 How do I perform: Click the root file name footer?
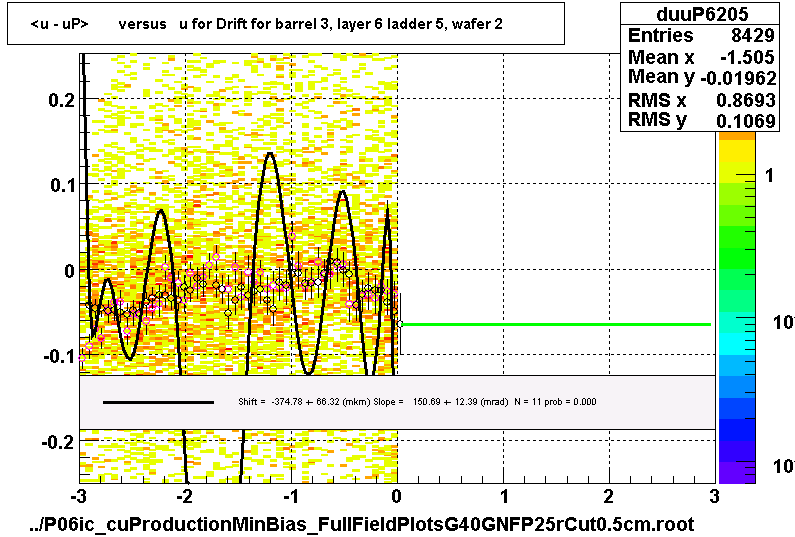point(362,524)
